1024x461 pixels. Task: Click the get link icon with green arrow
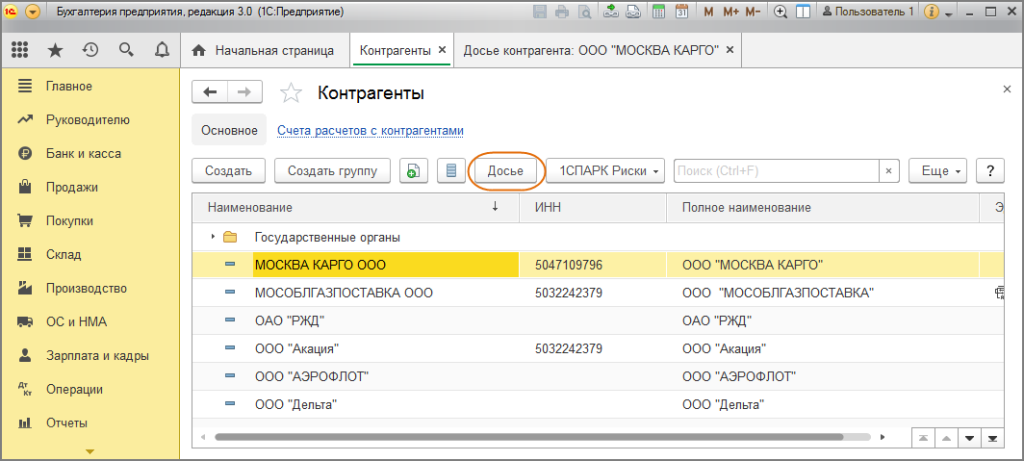[611, 12]
